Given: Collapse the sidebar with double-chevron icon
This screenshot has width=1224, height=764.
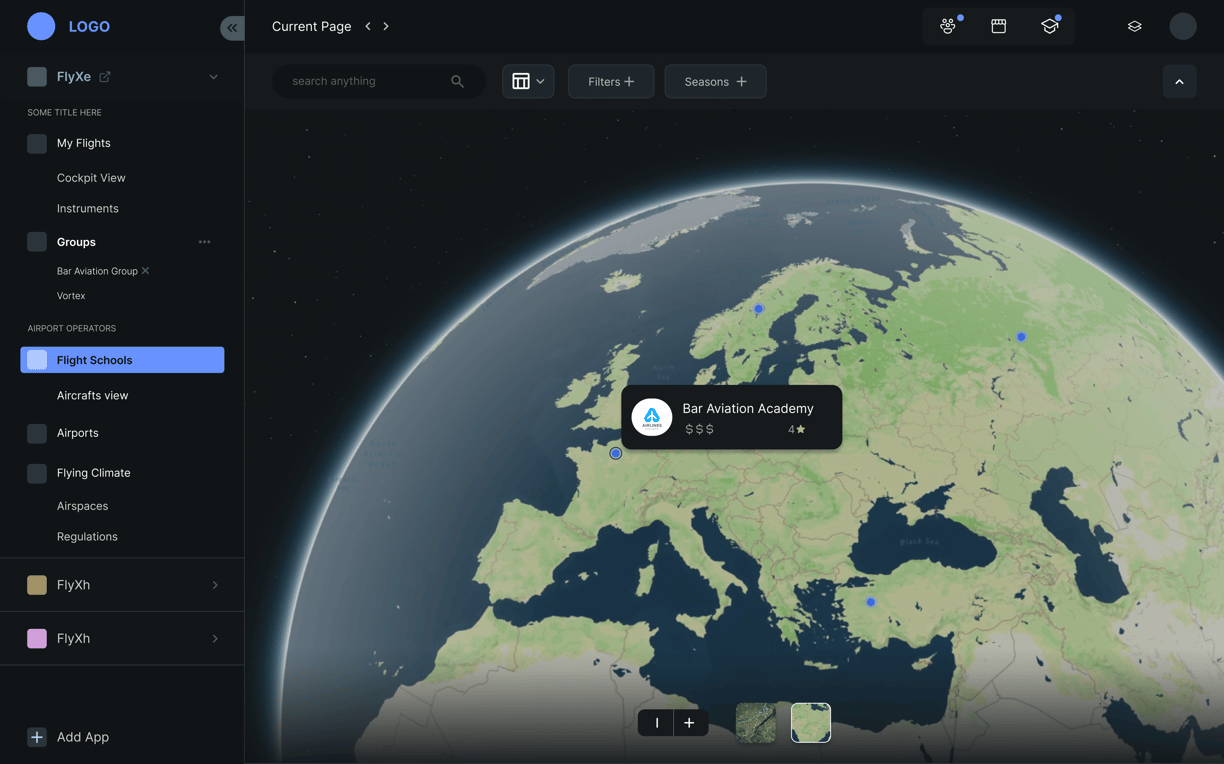Looking at the screenshot, I should click(232, 28).
